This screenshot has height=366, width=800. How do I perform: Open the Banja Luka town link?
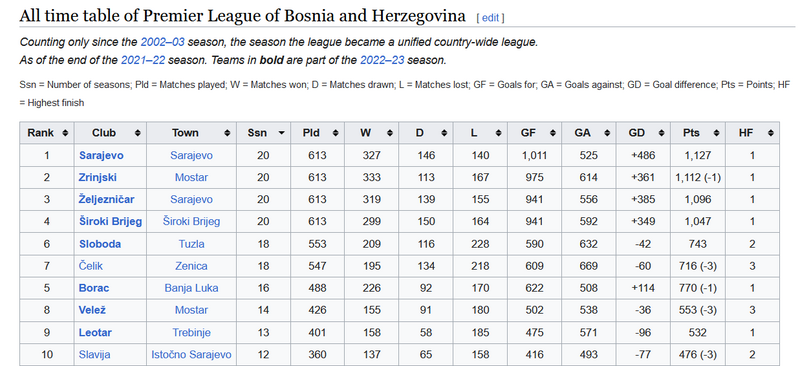coord(191,288)
